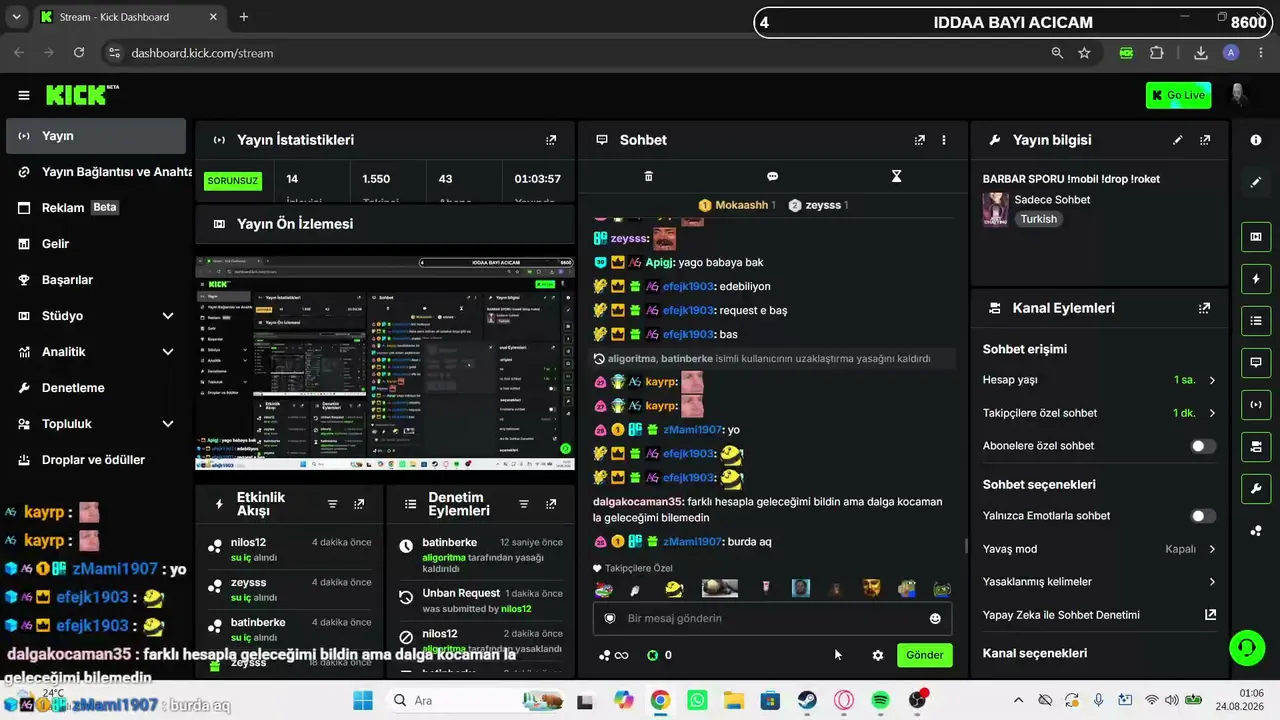Filter the Etkinlik Akışı feed
The height and width of the screenshot is (720, 1280).
pos(333,504)
